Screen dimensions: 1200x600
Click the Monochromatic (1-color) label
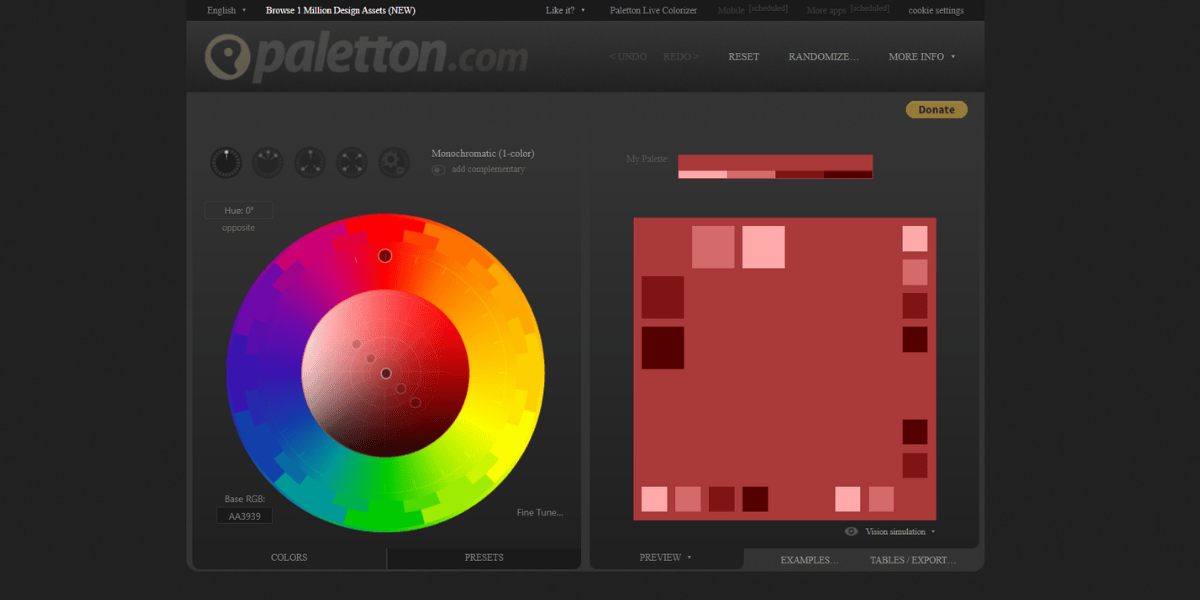483,153
